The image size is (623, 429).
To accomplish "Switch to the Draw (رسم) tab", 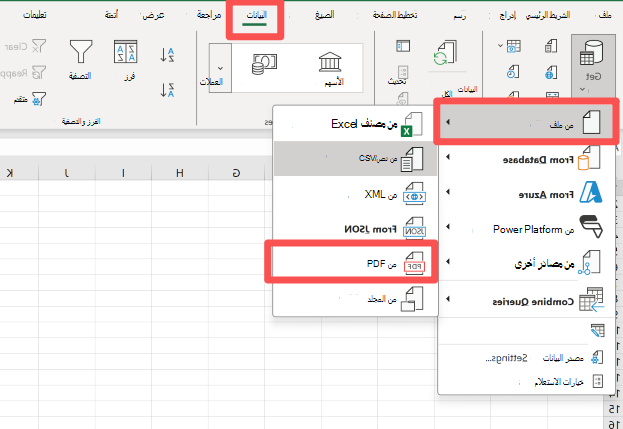I will (x=460, y=15).
